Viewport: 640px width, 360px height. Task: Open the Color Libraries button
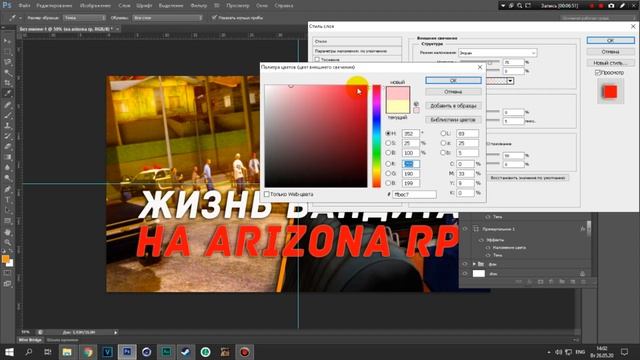(x=453, y=120)
